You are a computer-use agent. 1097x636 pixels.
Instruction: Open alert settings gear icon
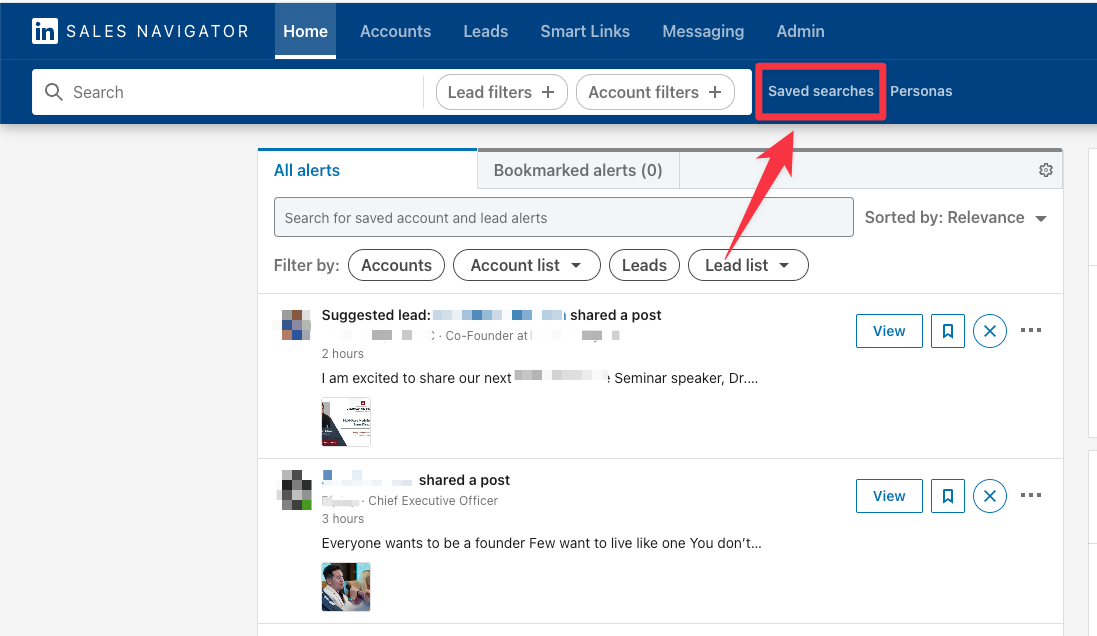pyautogui.click(x=1045, y=170)
